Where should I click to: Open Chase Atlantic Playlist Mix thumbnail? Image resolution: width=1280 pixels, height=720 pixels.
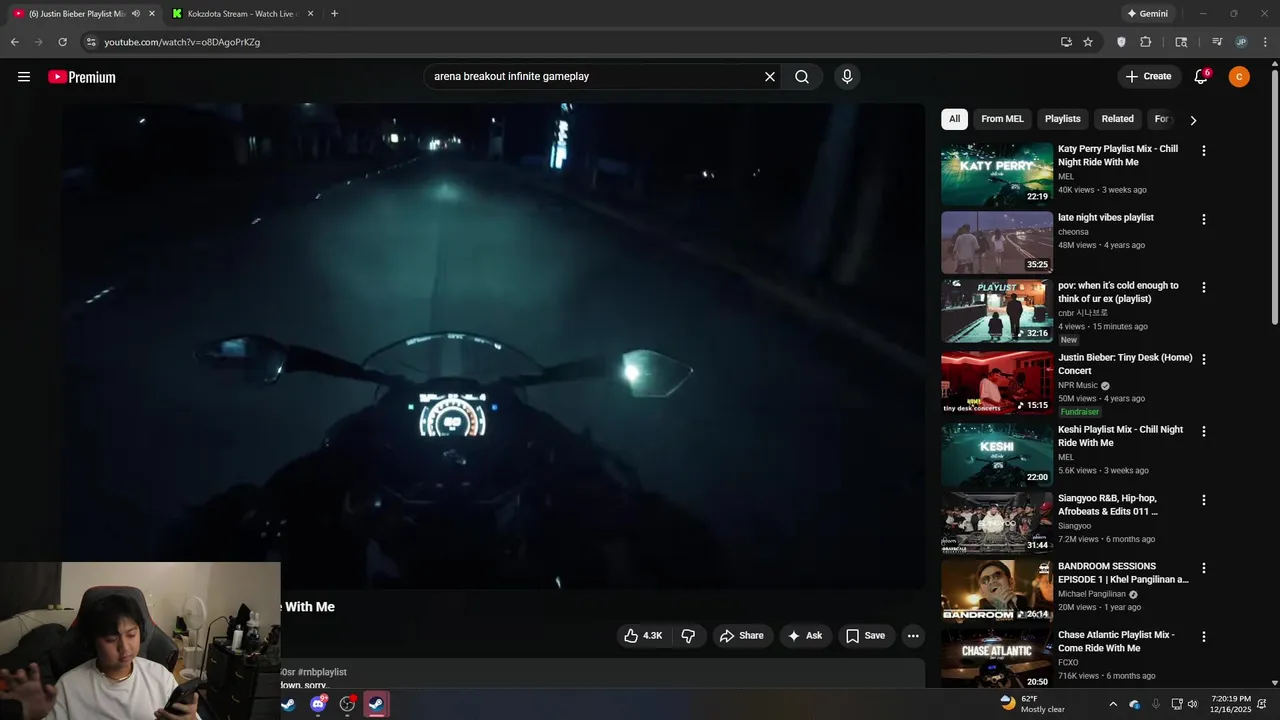(x=997, y=660)
